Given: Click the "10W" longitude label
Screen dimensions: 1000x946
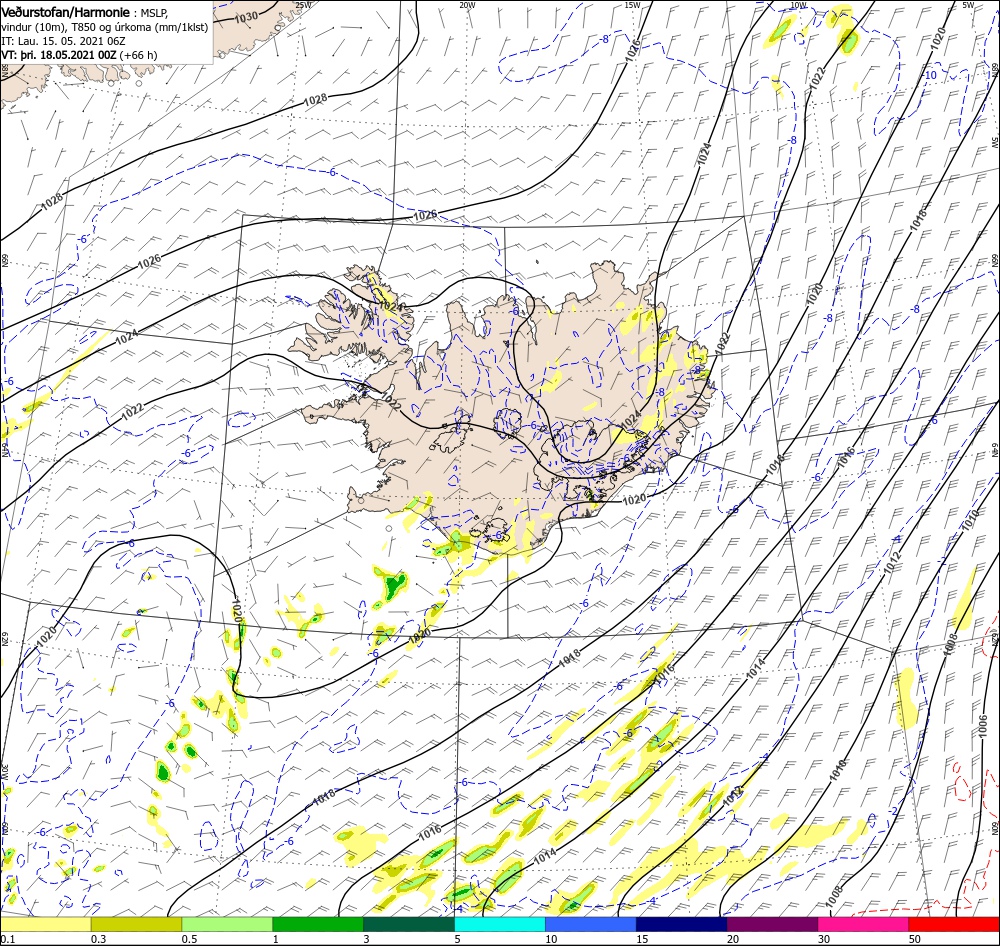Looking at the screenshot, I should click(x=798, y=4).
